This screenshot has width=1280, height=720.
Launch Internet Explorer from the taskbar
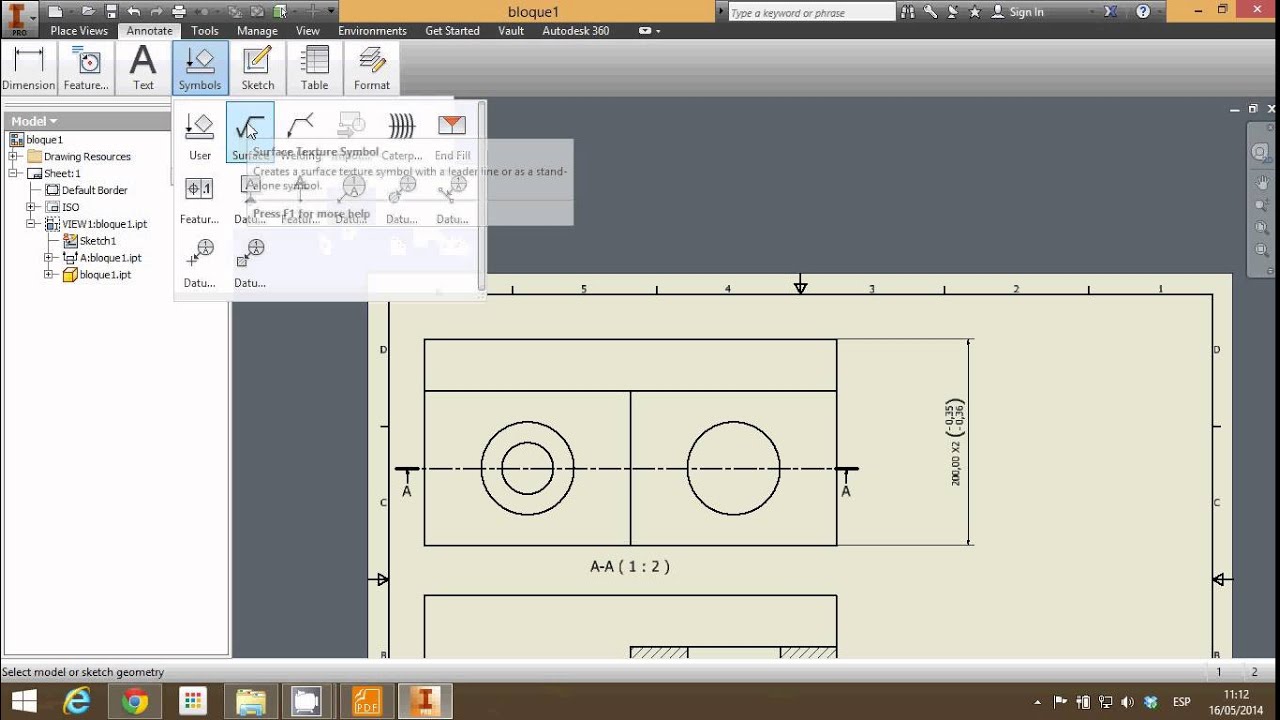pos(76,701)
